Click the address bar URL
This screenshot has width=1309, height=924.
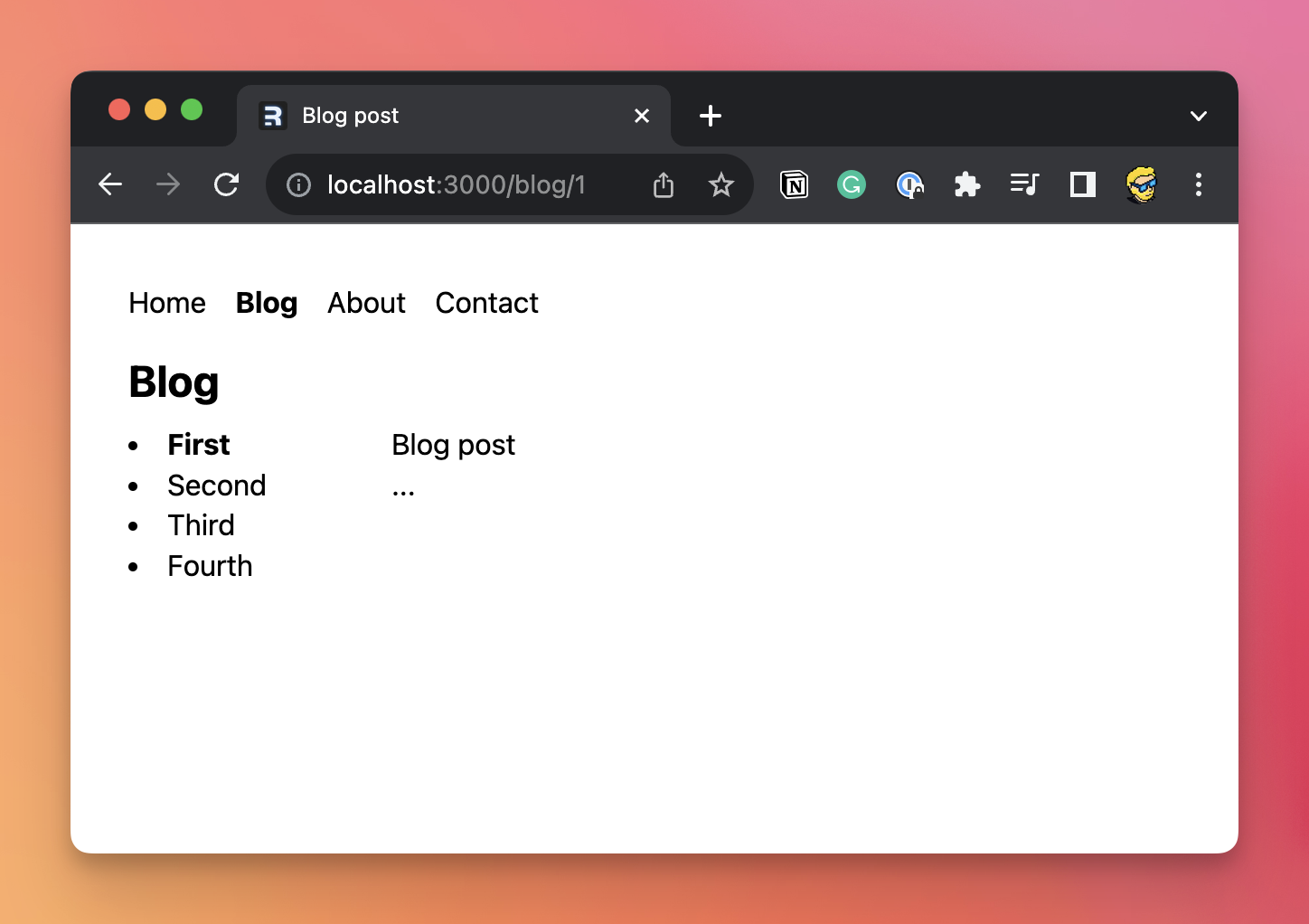pyautogui.click(x=457, y=185)
